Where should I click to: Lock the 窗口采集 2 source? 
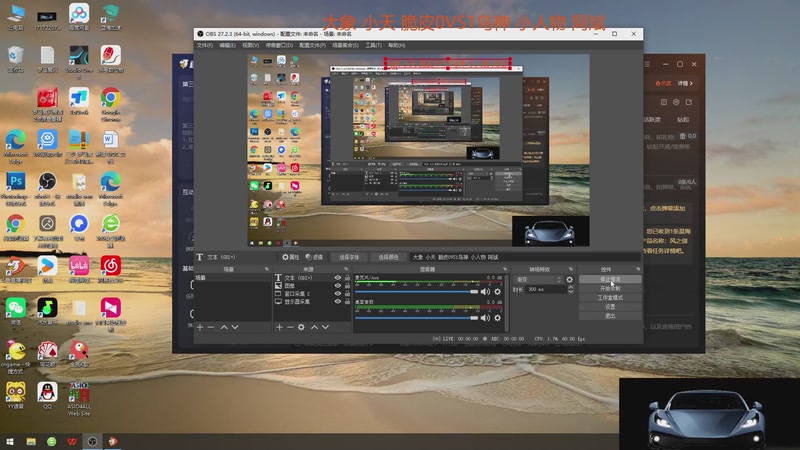click(x=347, y=293)
